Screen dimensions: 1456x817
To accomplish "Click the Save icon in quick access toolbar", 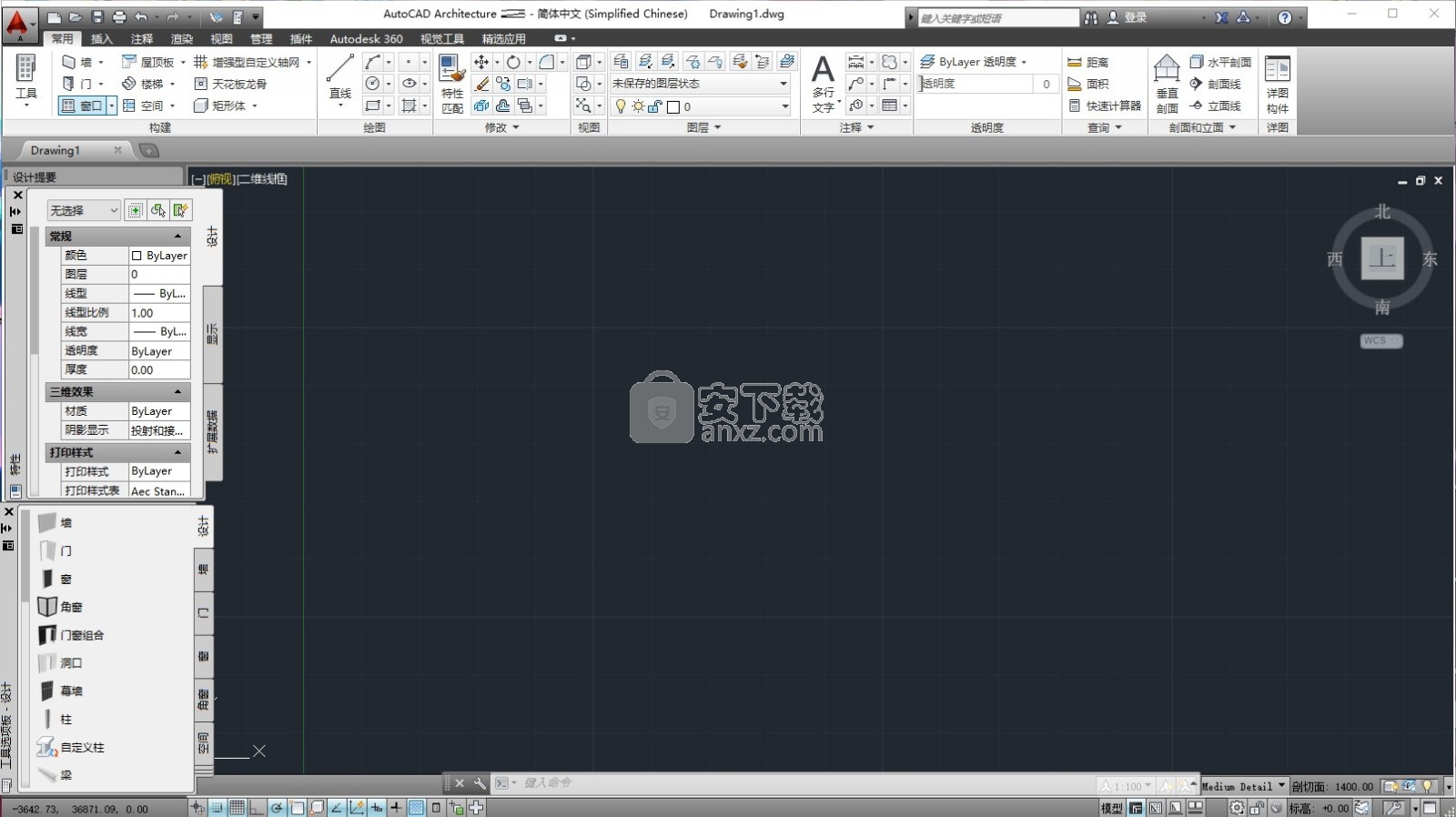I will [x=97, y=17].
